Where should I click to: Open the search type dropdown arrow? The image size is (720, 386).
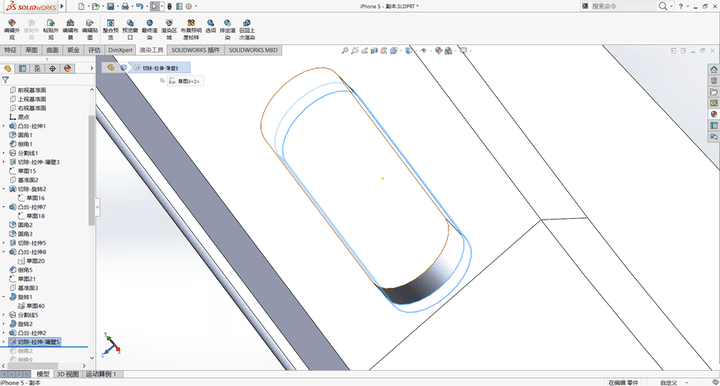pos(671,6)
